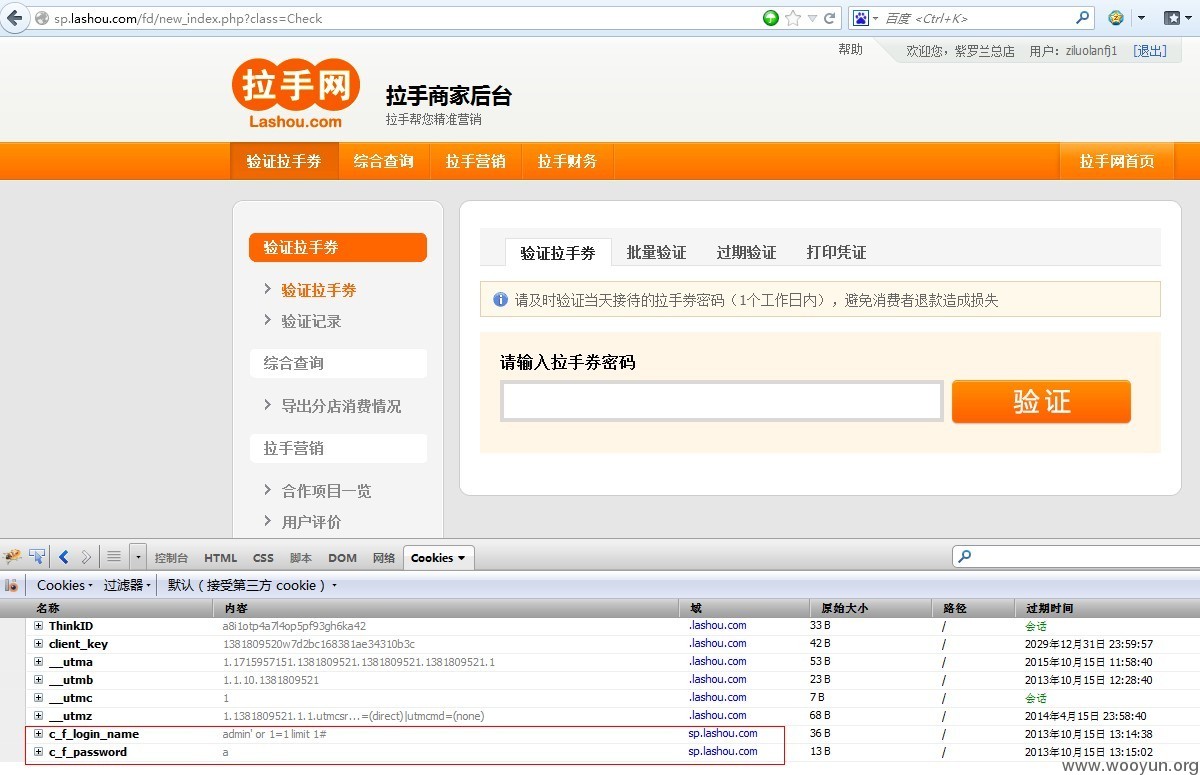
Task: Bookmark this page with the star icon
Action: [x=793, y=18]
